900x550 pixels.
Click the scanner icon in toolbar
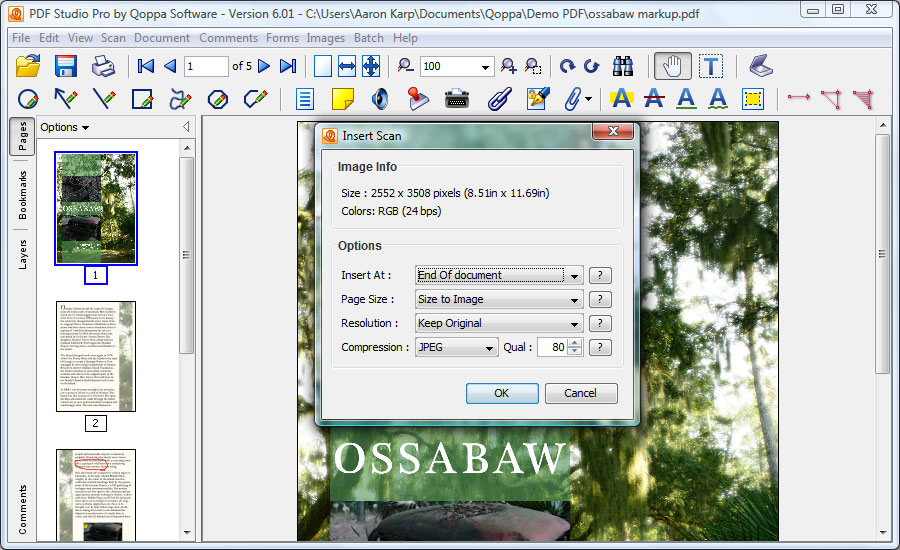[x=761, y=65]
